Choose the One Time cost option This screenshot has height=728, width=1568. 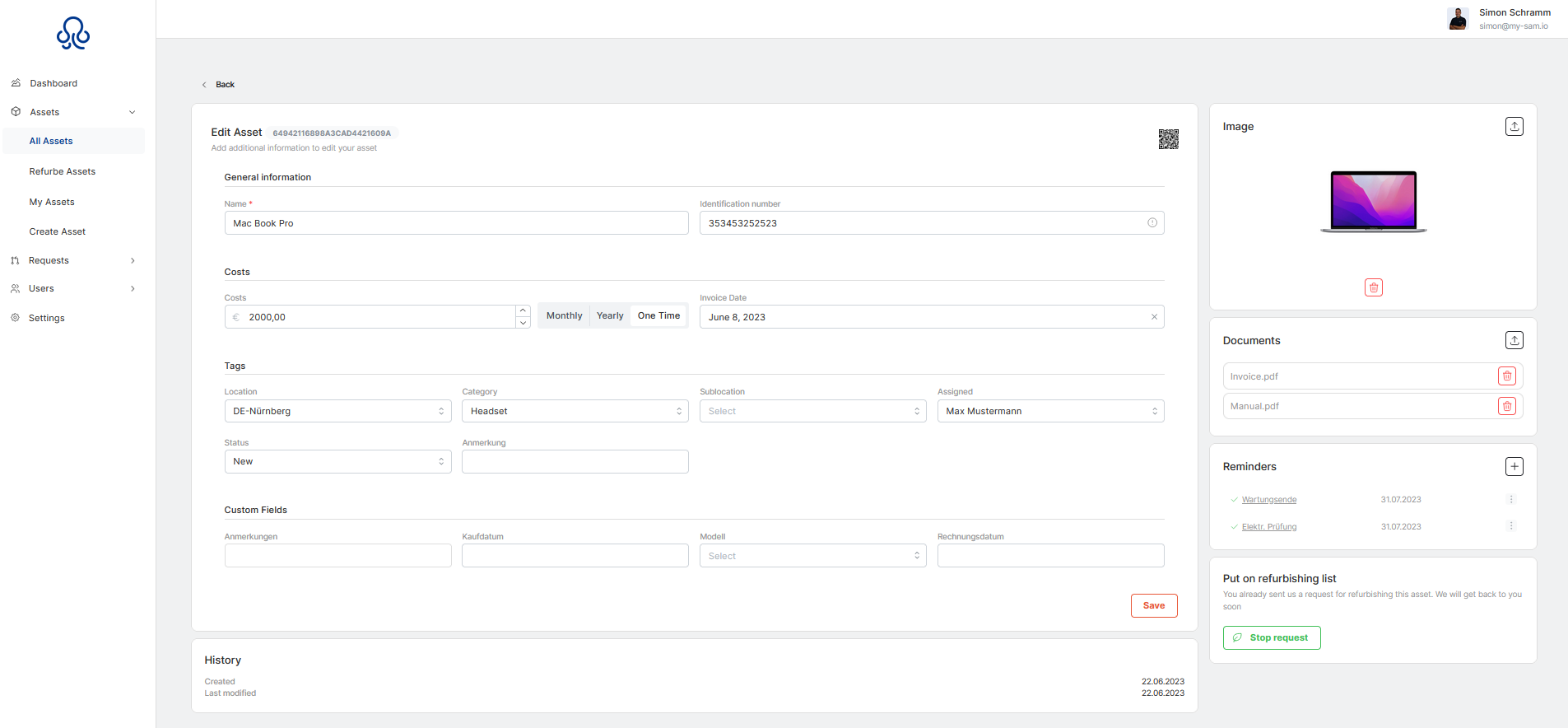tap(658, 315)
